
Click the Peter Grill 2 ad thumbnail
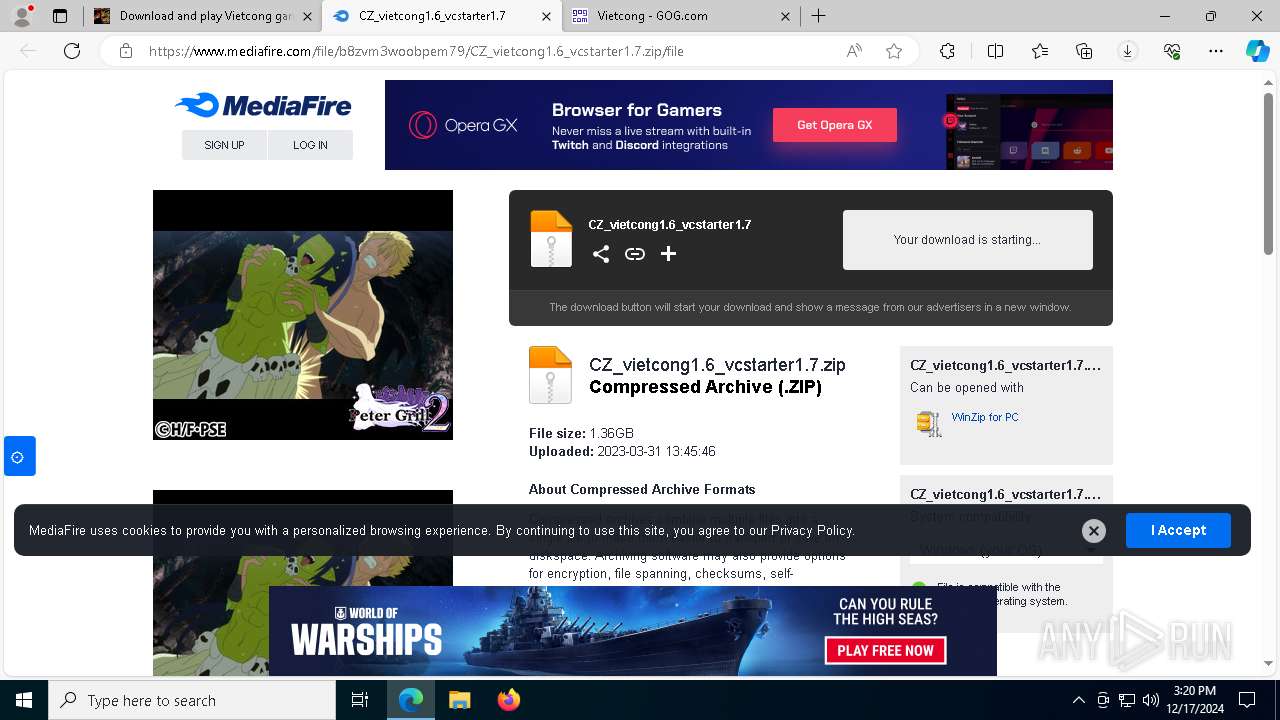click(303, 315)
